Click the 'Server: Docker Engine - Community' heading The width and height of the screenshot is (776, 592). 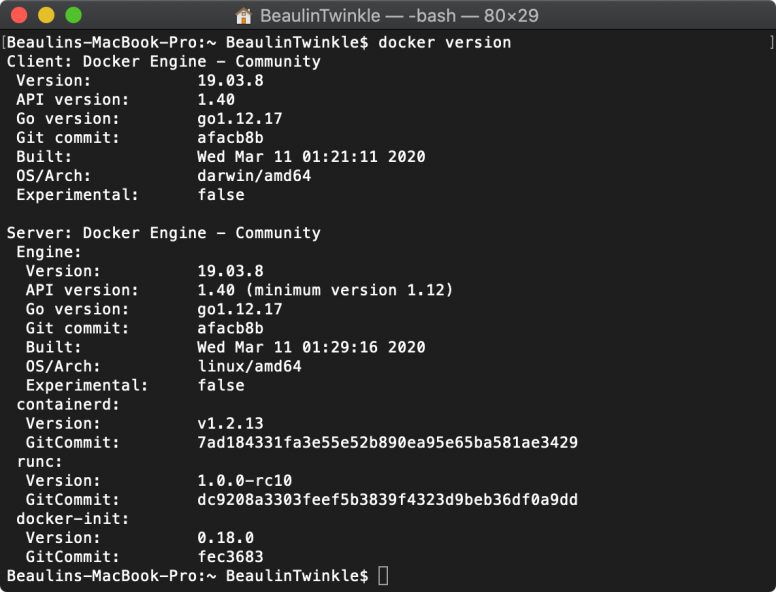click(x=164, y=233)
